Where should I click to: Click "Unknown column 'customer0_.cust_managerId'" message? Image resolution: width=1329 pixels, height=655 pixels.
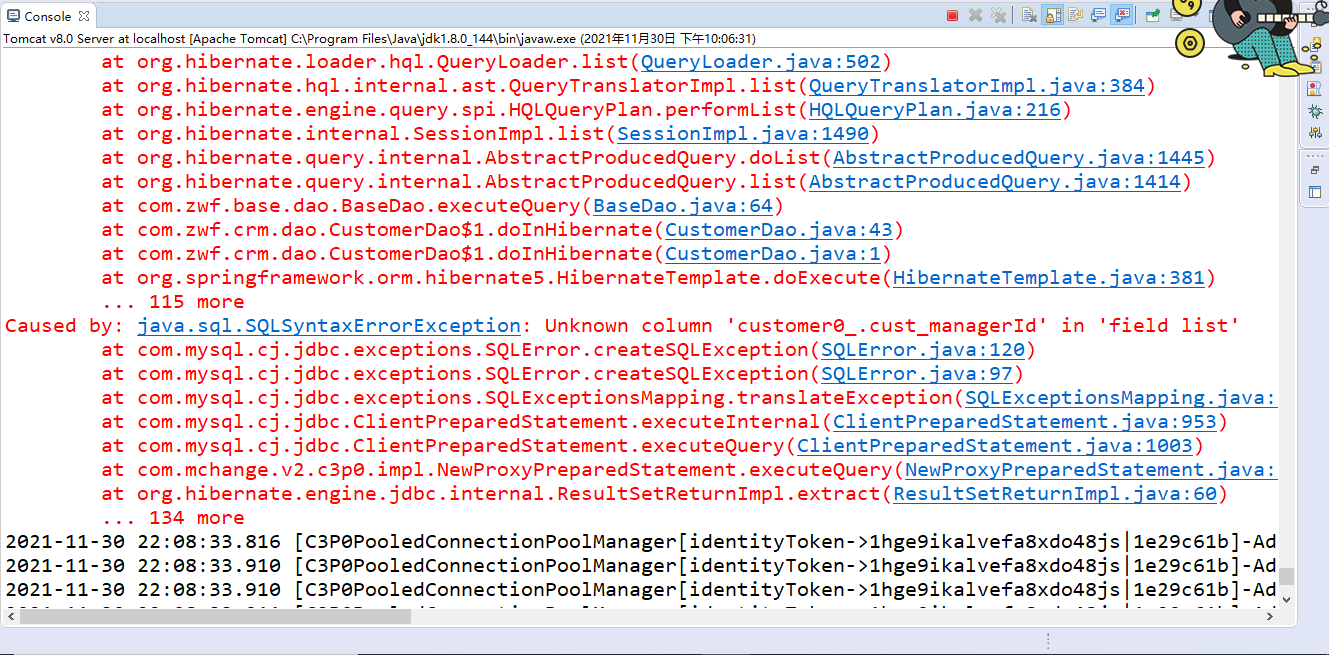pyautogui.click(x=797, y=326)
